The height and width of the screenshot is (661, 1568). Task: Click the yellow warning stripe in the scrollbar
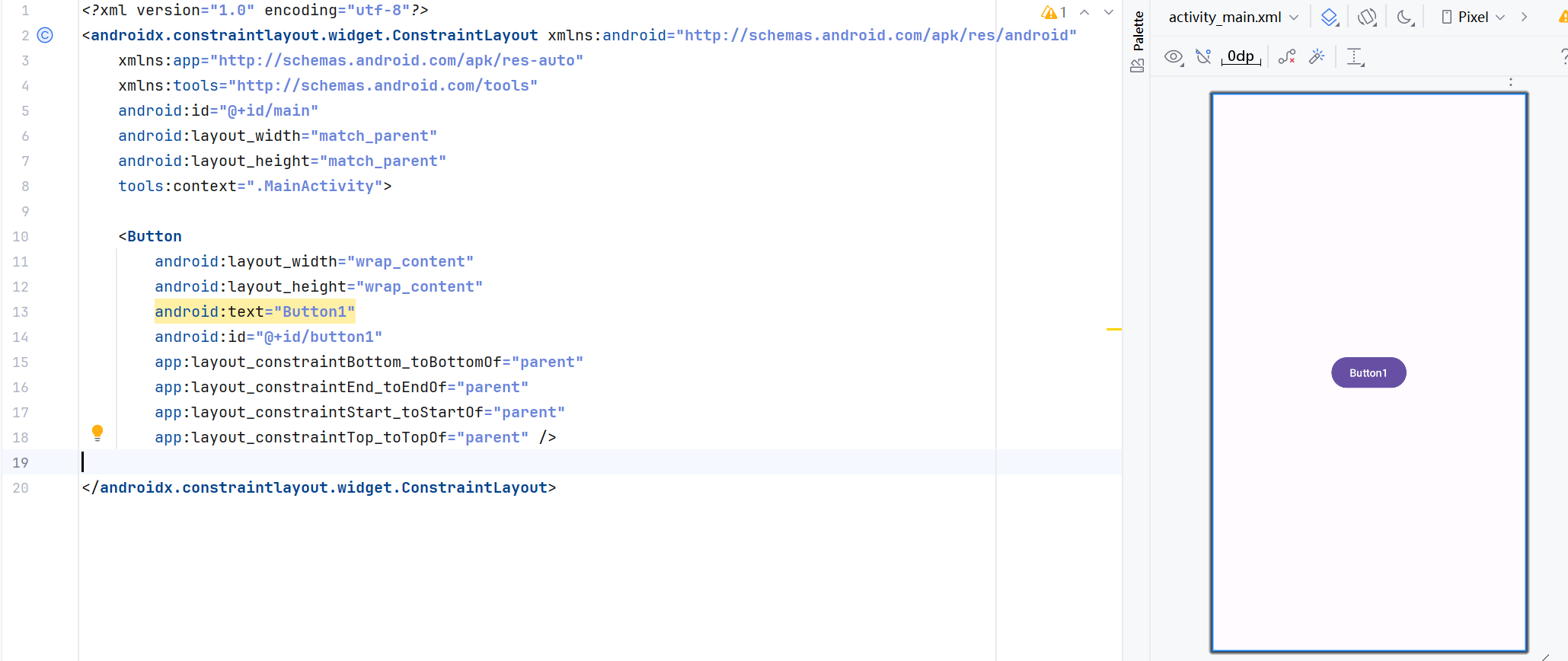(1113, 329)
